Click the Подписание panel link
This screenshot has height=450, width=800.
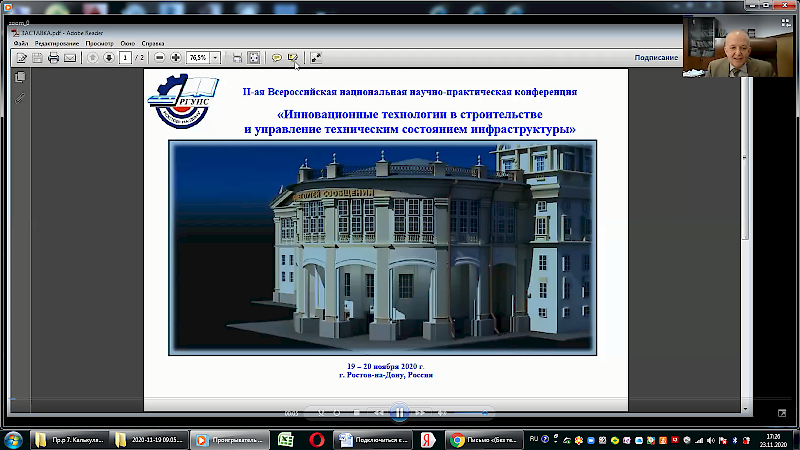pos(656,58)
